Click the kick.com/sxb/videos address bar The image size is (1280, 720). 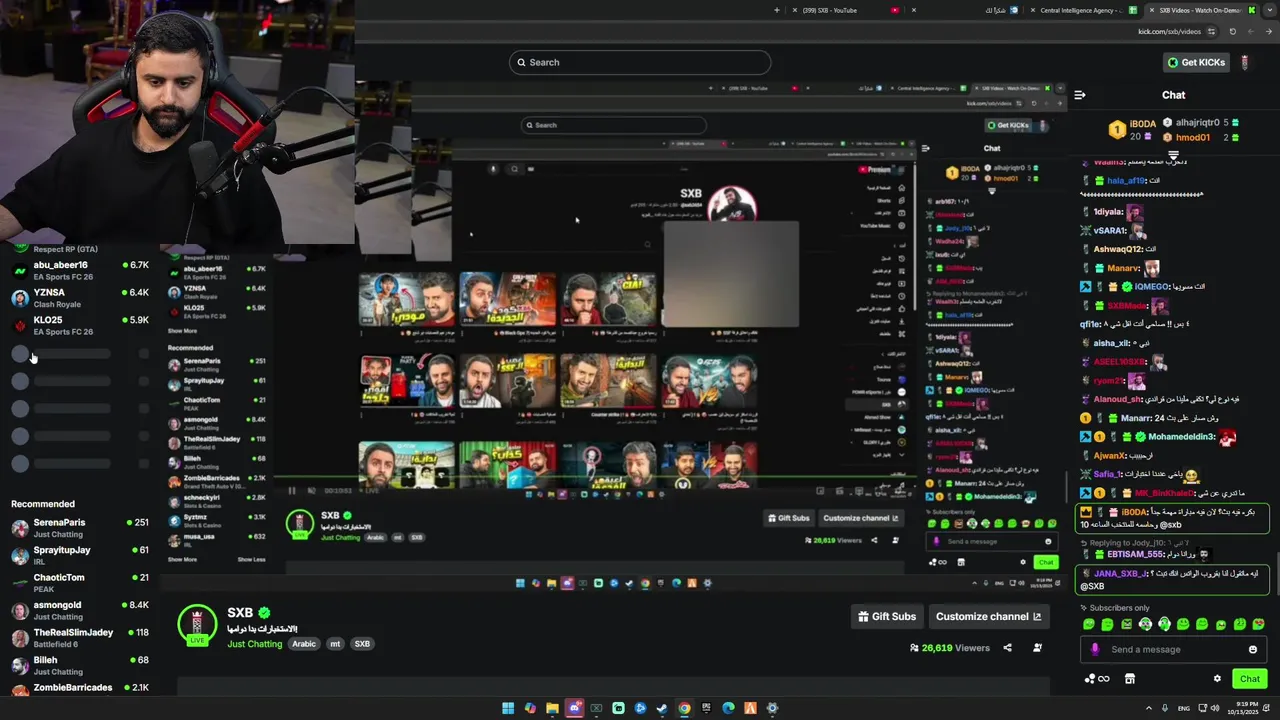pyautogui.click(x=1169, y=31)
